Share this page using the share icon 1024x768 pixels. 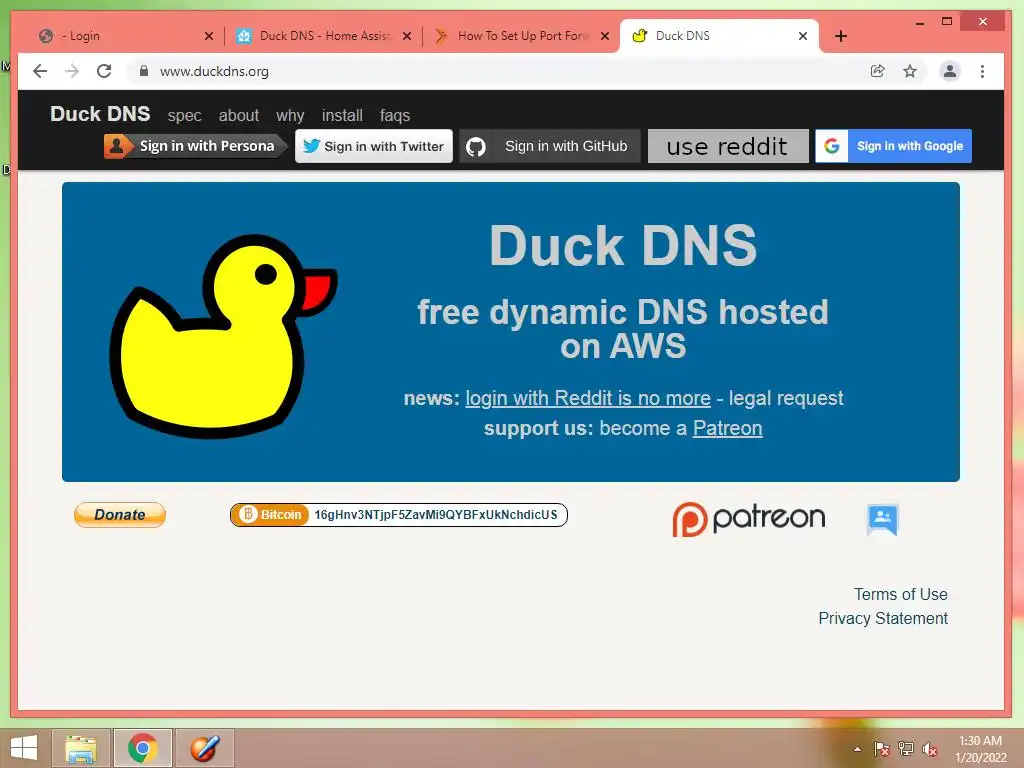pyautogui.click(x=878, y=71)
